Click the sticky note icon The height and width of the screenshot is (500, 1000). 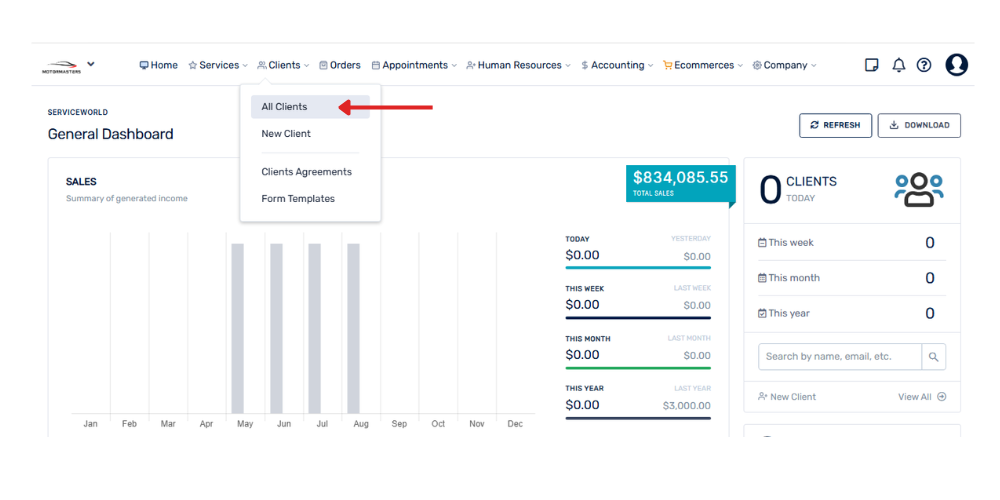871,65
